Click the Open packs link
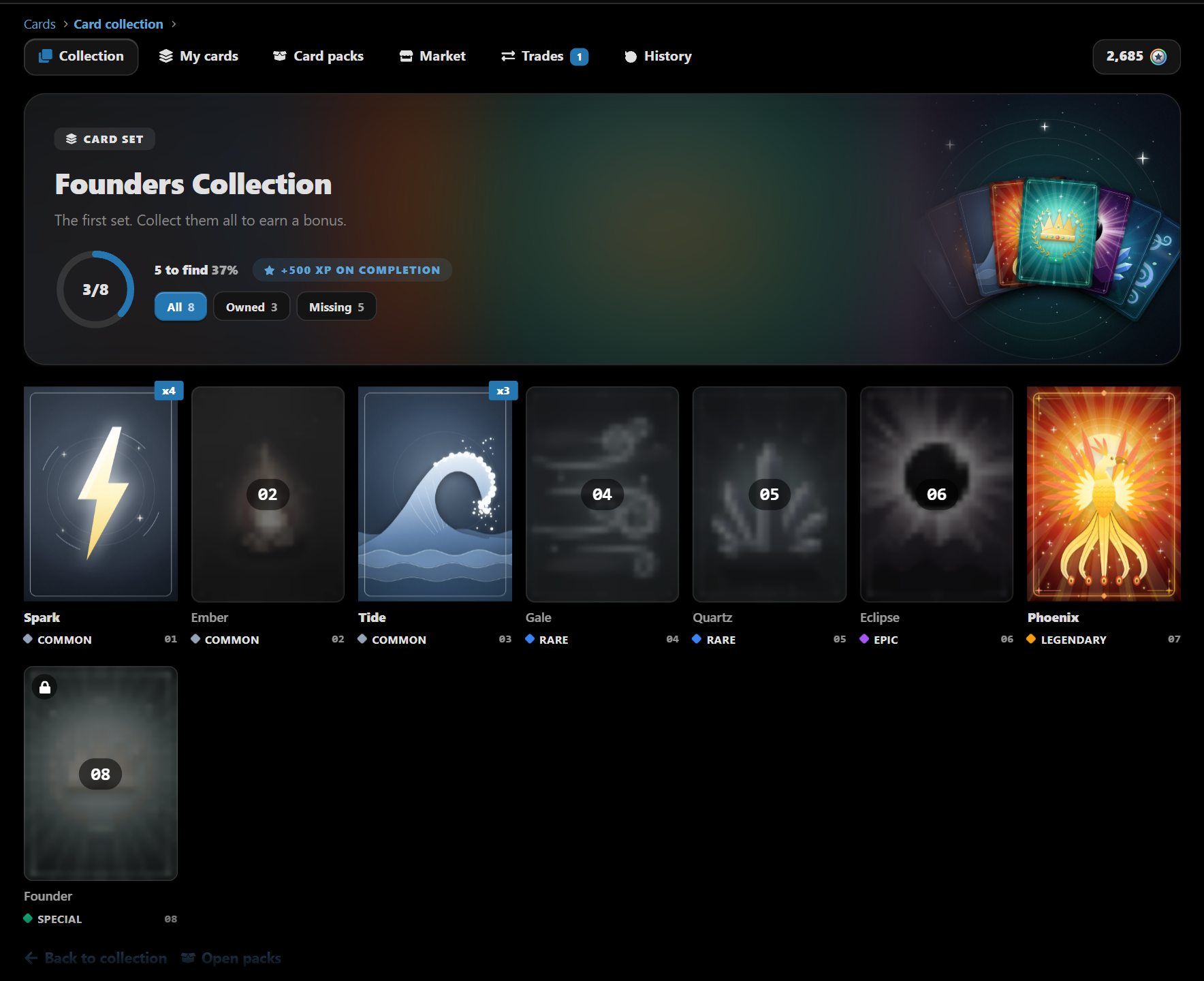 (x=232, y=958)
